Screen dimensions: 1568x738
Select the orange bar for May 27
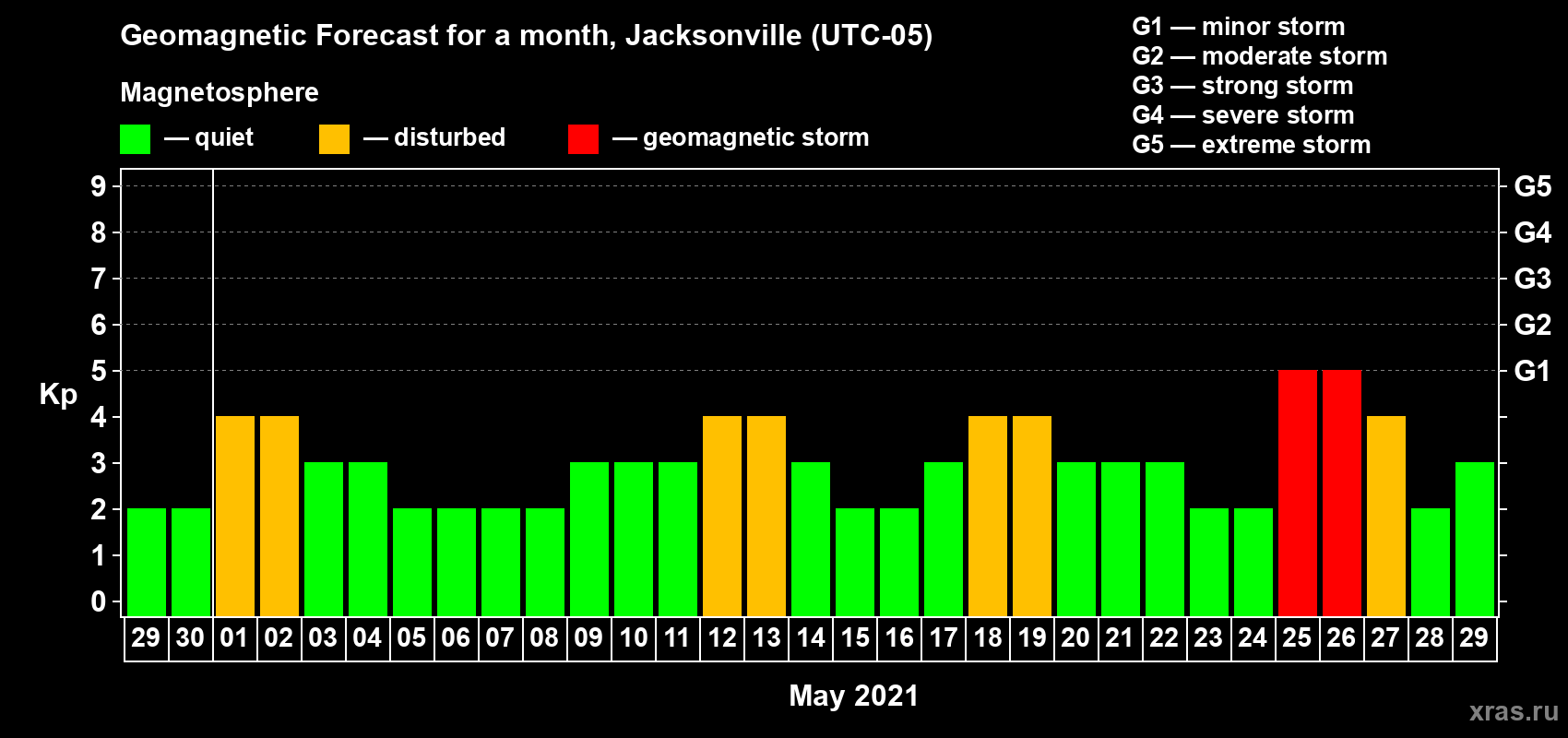(1386, 517)
